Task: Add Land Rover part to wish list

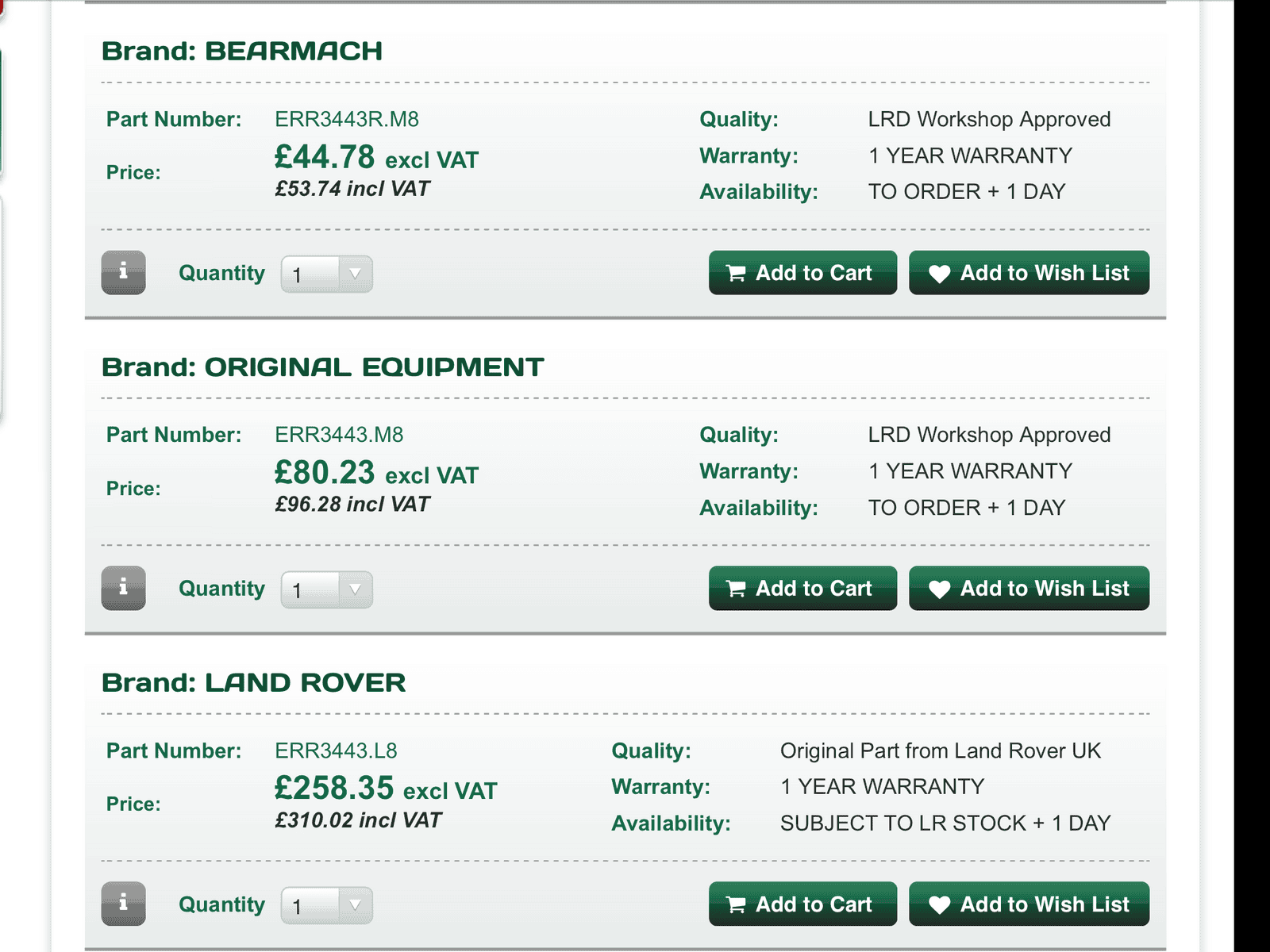Action: [x=1029, y=904]
